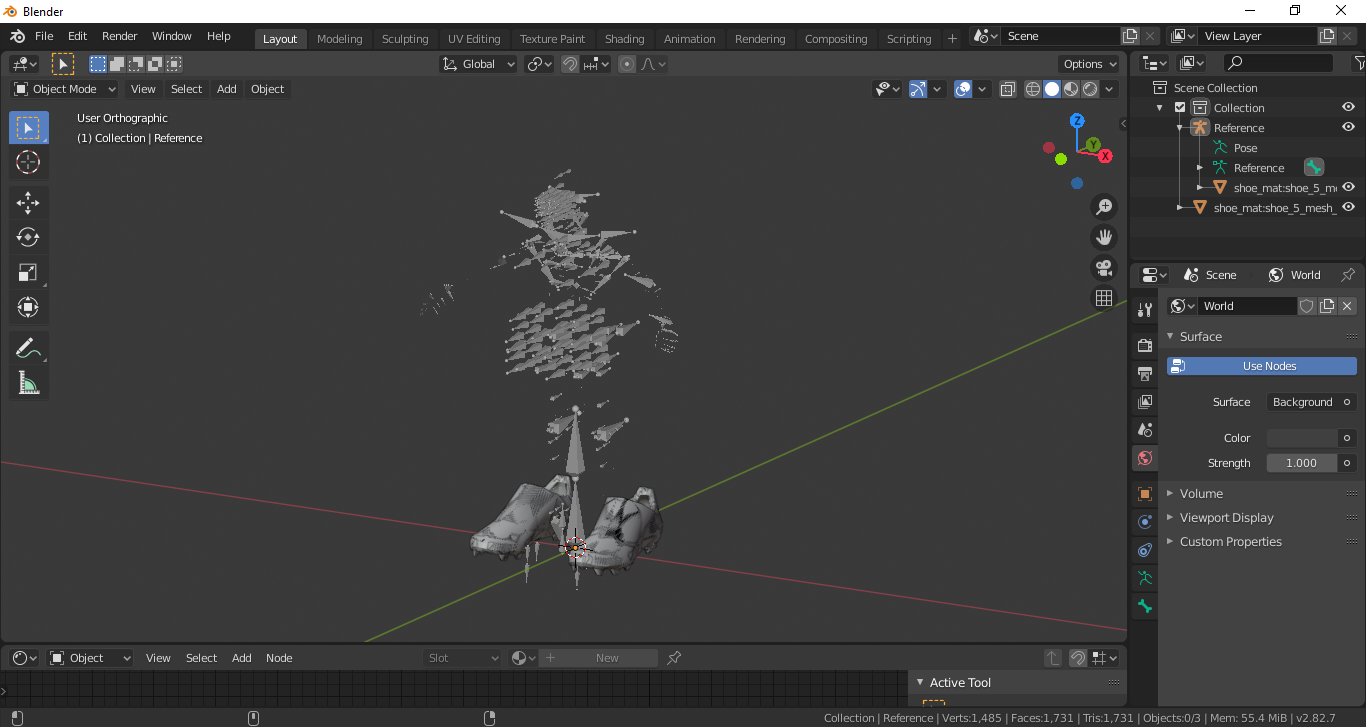Toggle X-Ray mode in viewport header
The height and width of the screenshot is (727, 1366).
[x=1008, y=89]
